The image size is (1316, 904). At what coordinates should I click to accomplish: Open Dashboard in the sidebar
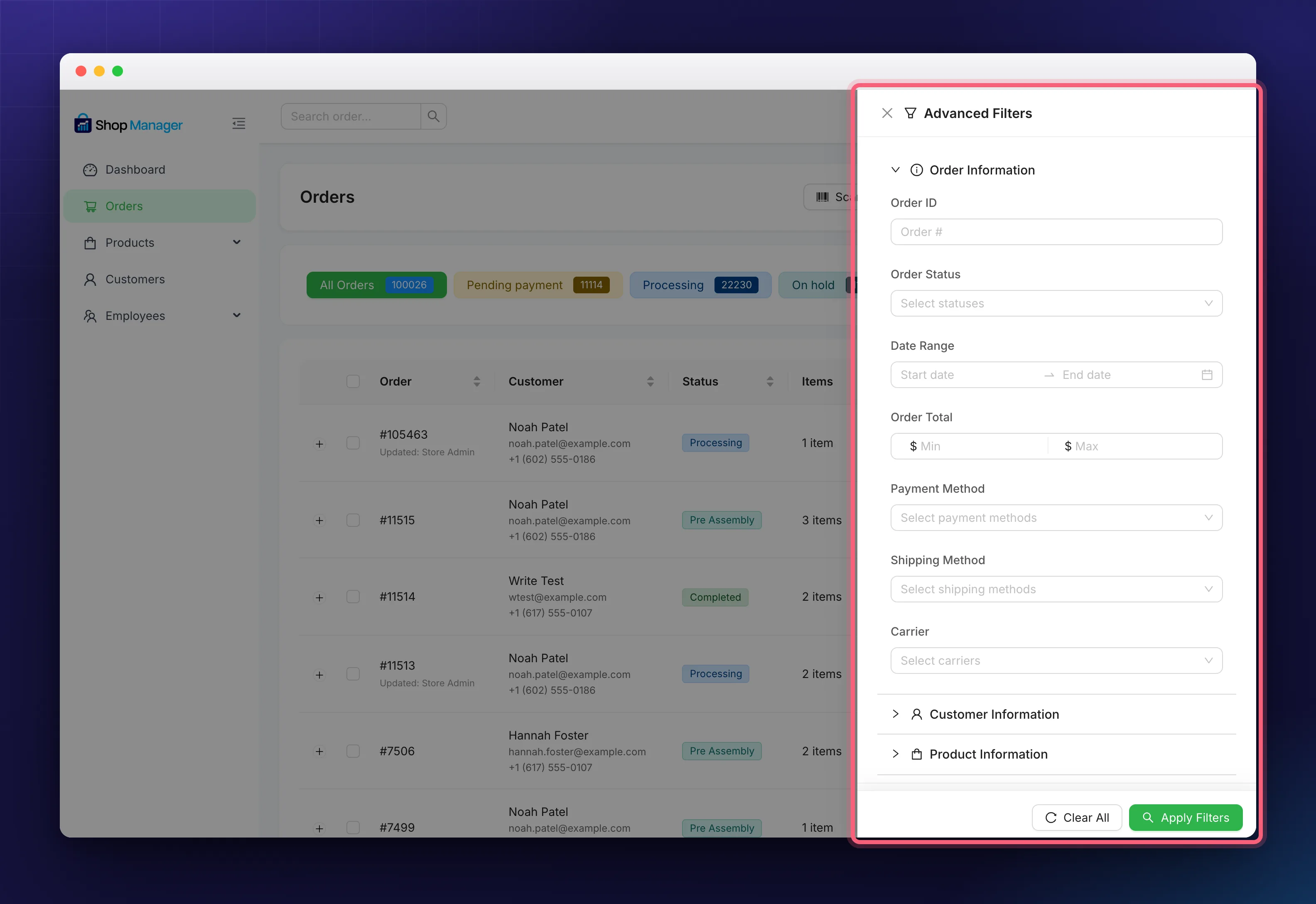pos(160,169)
